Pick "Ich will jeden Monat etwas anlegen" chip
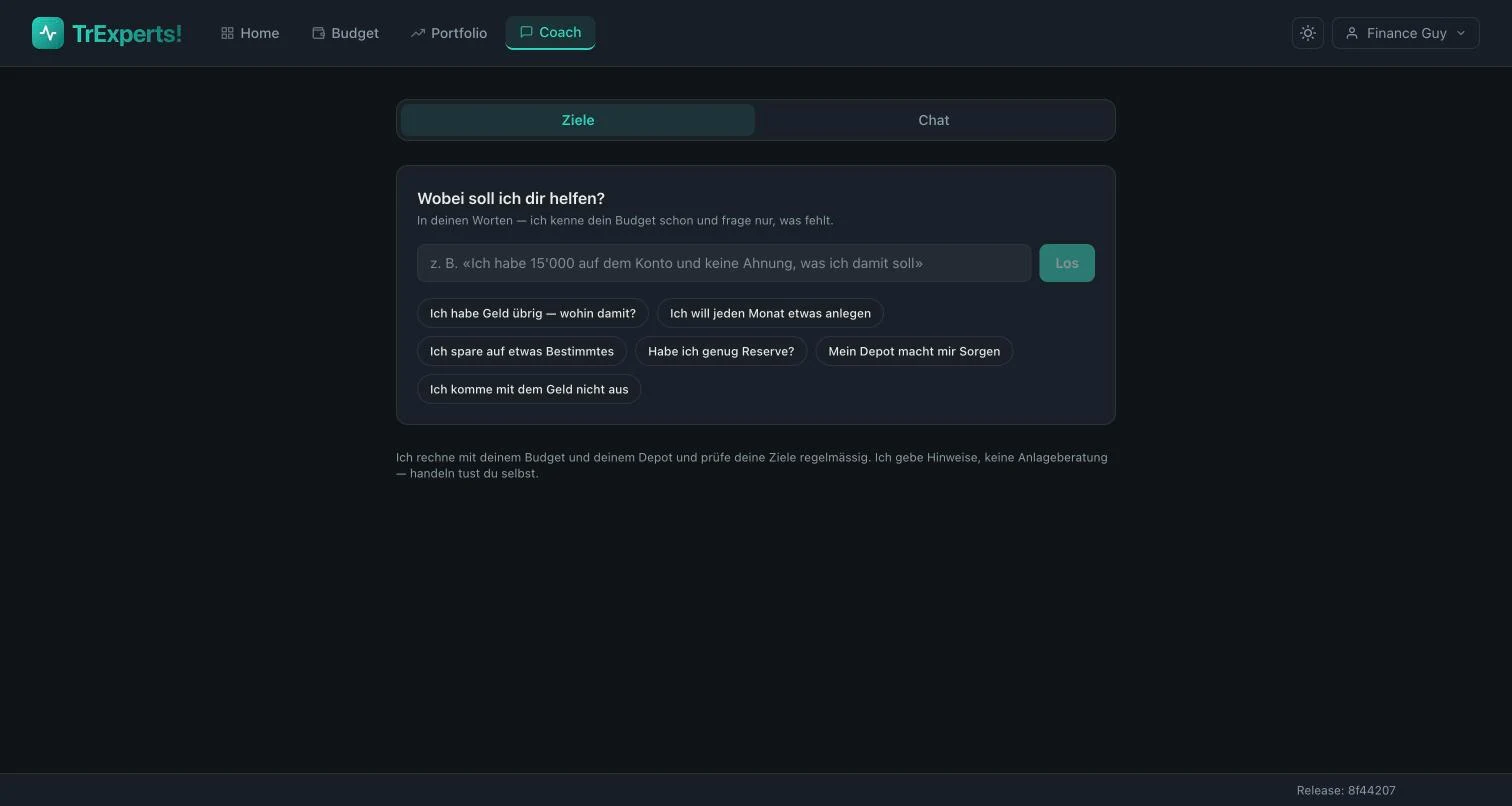 (770, 313)
